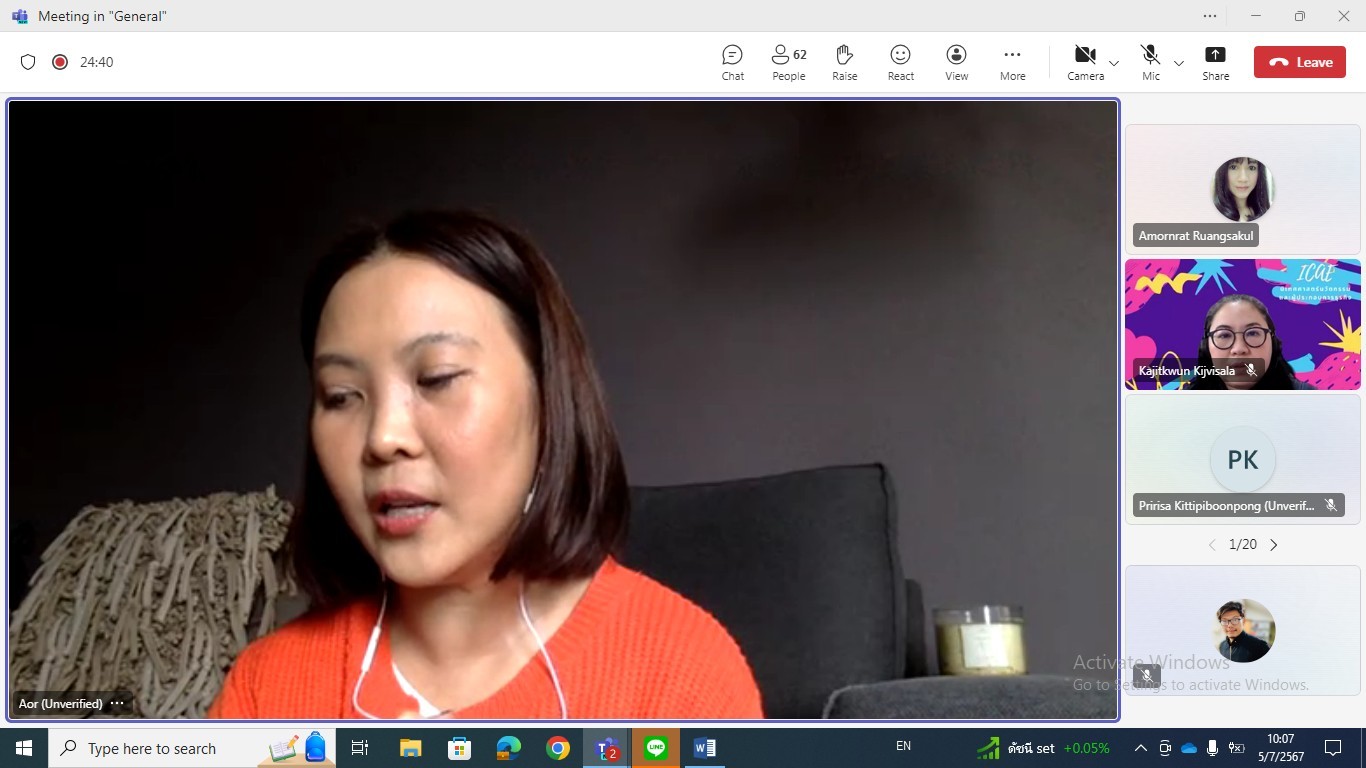Image resolution: width=1366 pixels, height=768 pixels.
Task: Open title bar settings ellipsis menu
Action: coord(1210,16)
